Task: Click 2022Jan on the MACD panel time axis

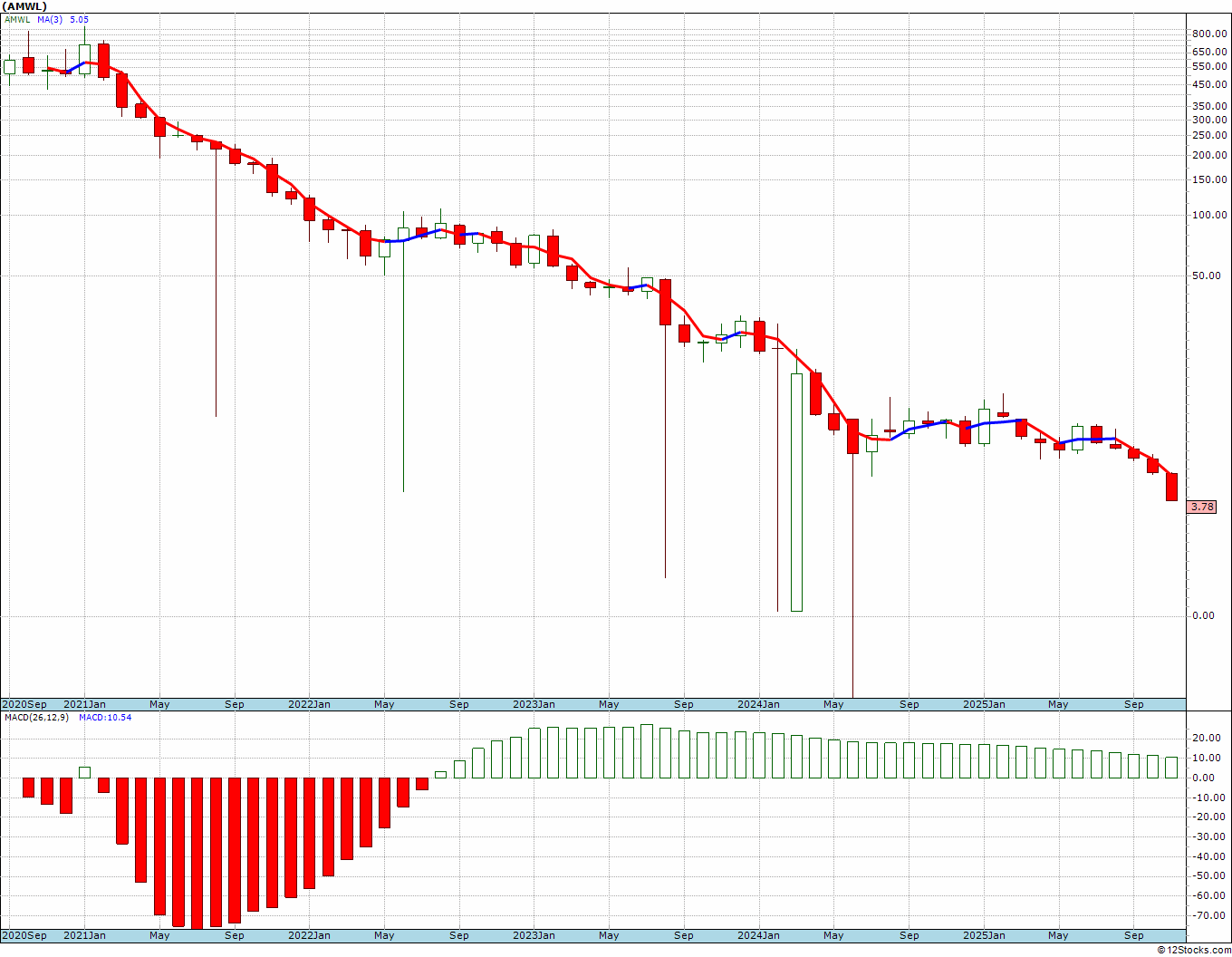Action: (x=309, y=935)
